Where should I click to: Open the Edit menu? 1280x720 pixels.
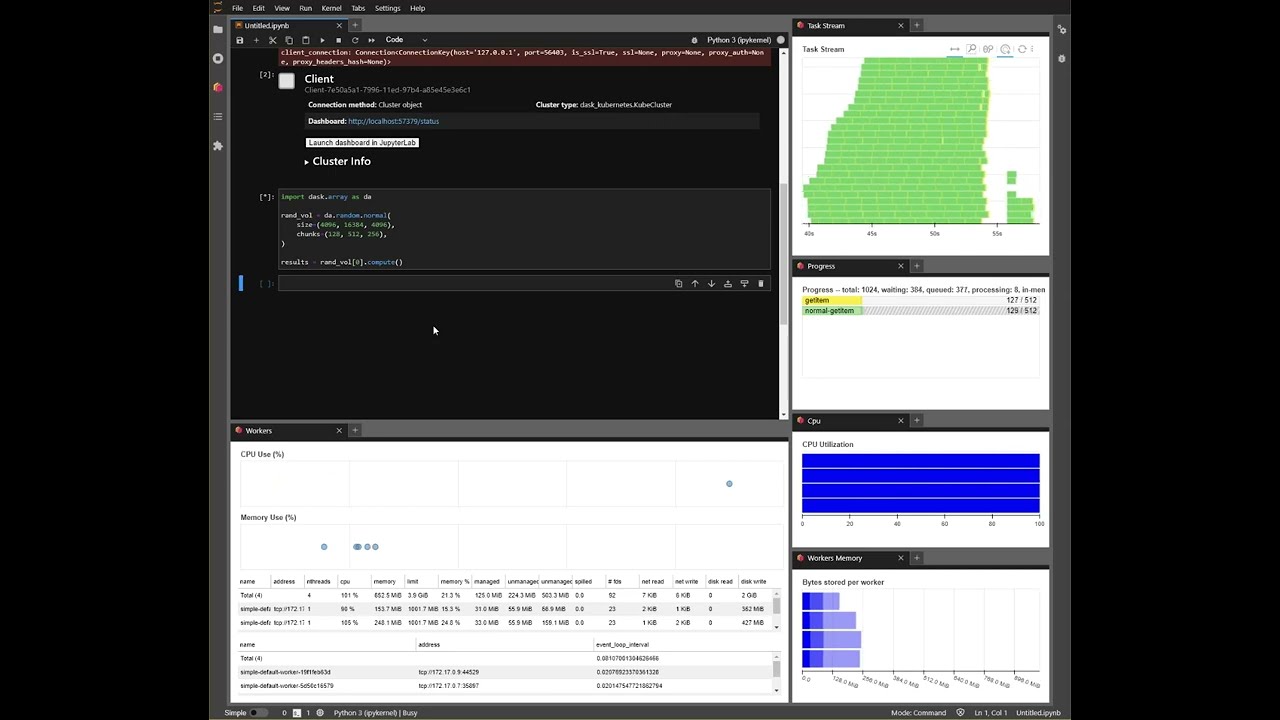coord(258,8)
